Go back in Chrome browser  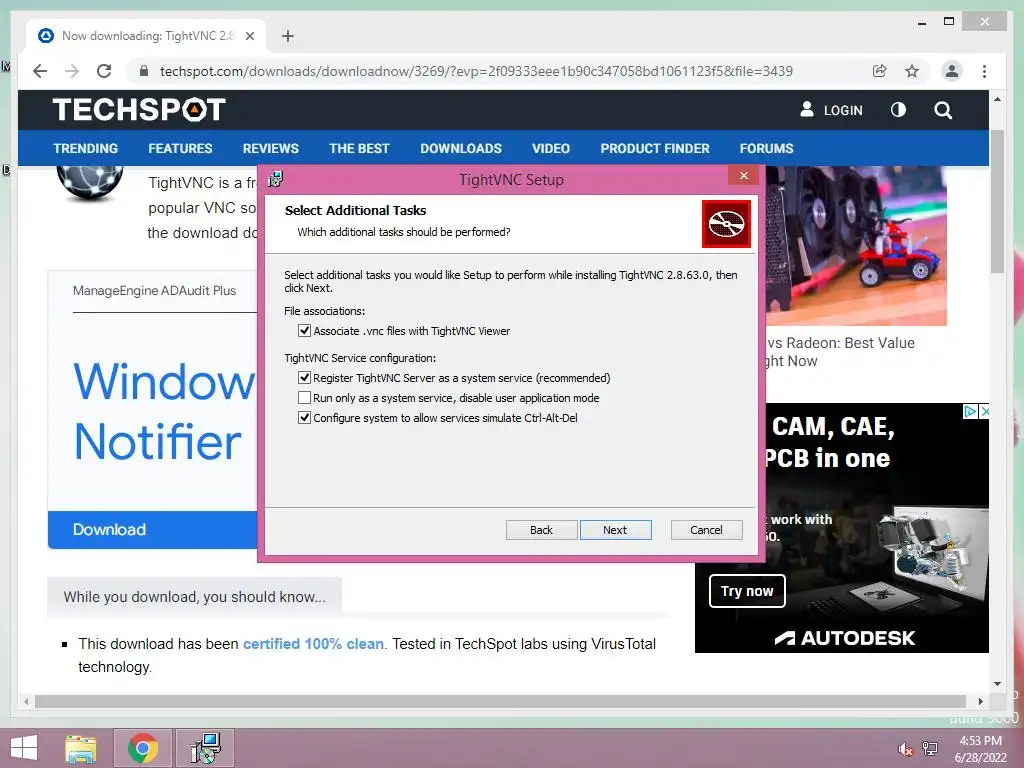tap(40, 71)
